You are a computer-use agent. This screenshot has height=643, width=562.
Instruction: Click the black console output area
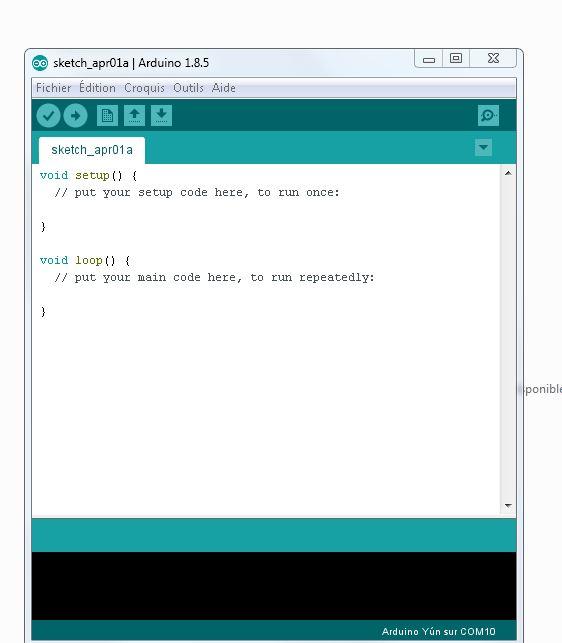point(274,586)
